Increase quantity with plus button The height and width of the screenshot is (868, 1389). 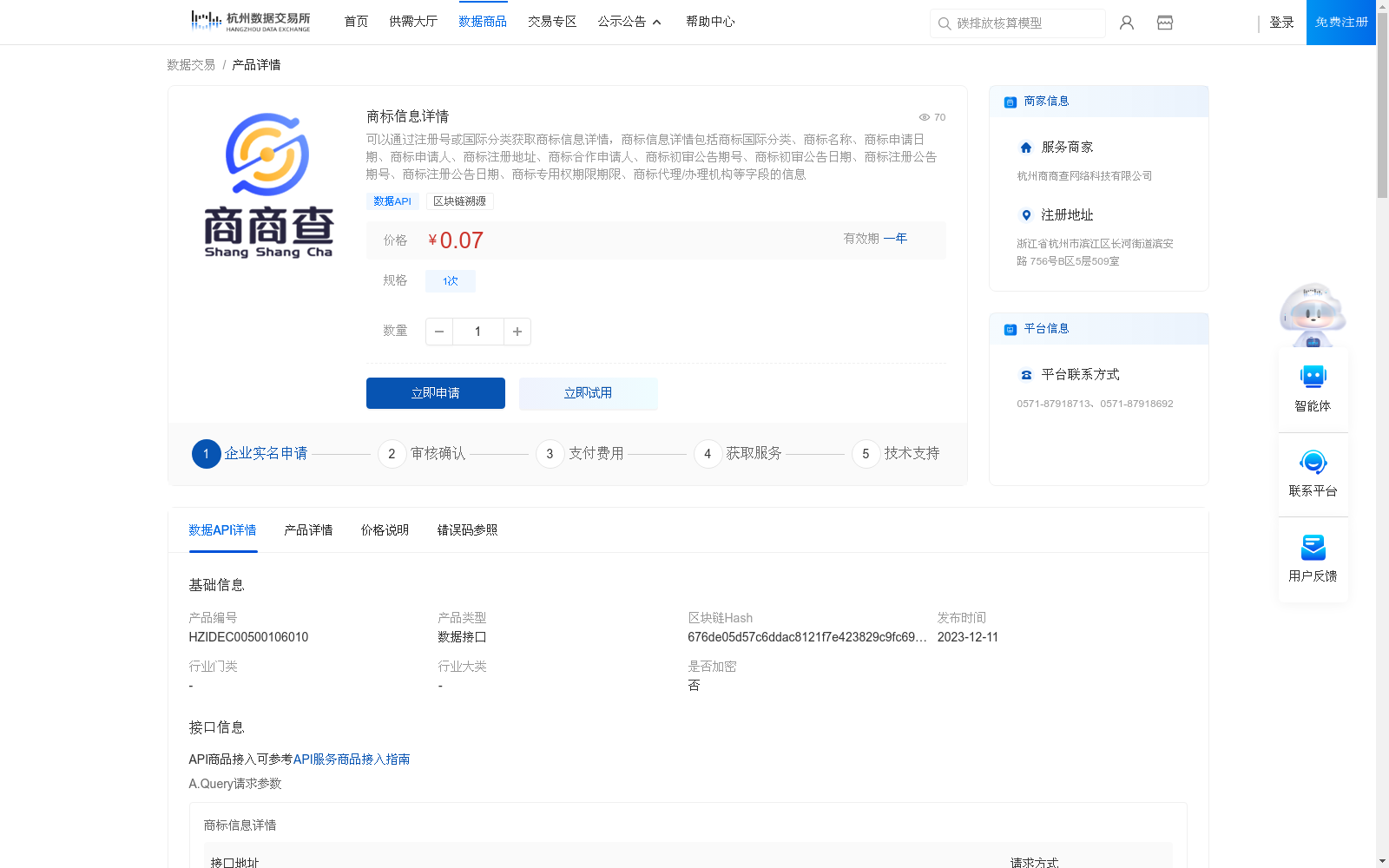(517, 332)
